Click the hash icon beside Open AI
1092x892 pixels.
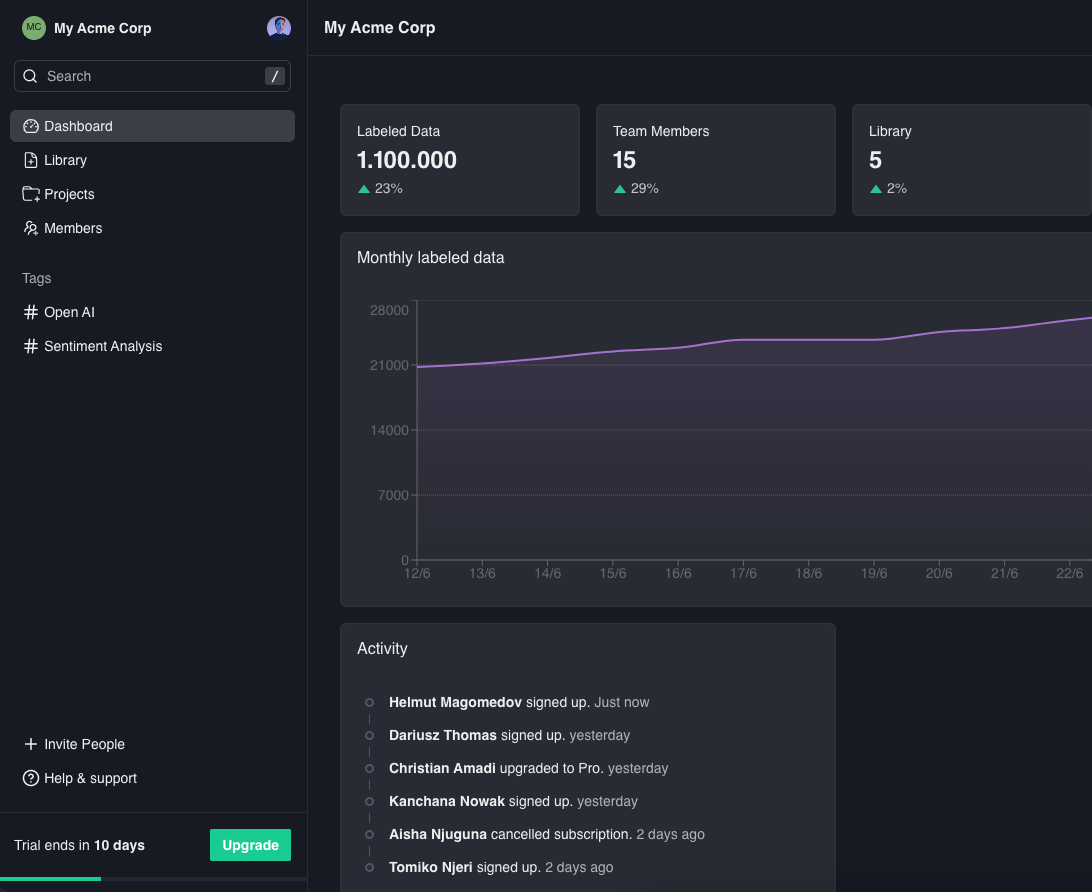(31, 312)
